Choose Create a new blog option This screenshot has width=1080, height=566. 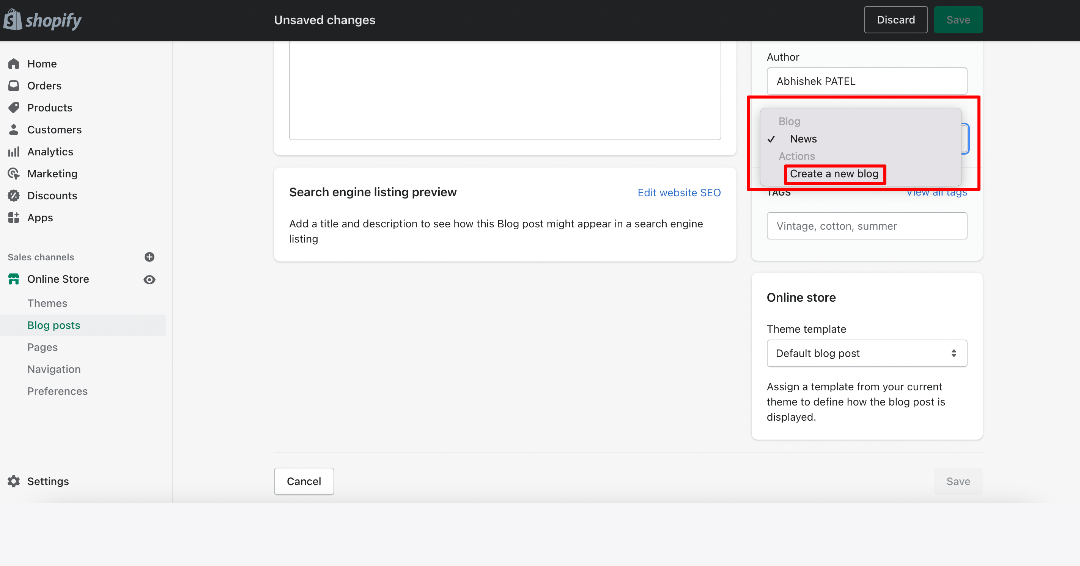[834, 174]
